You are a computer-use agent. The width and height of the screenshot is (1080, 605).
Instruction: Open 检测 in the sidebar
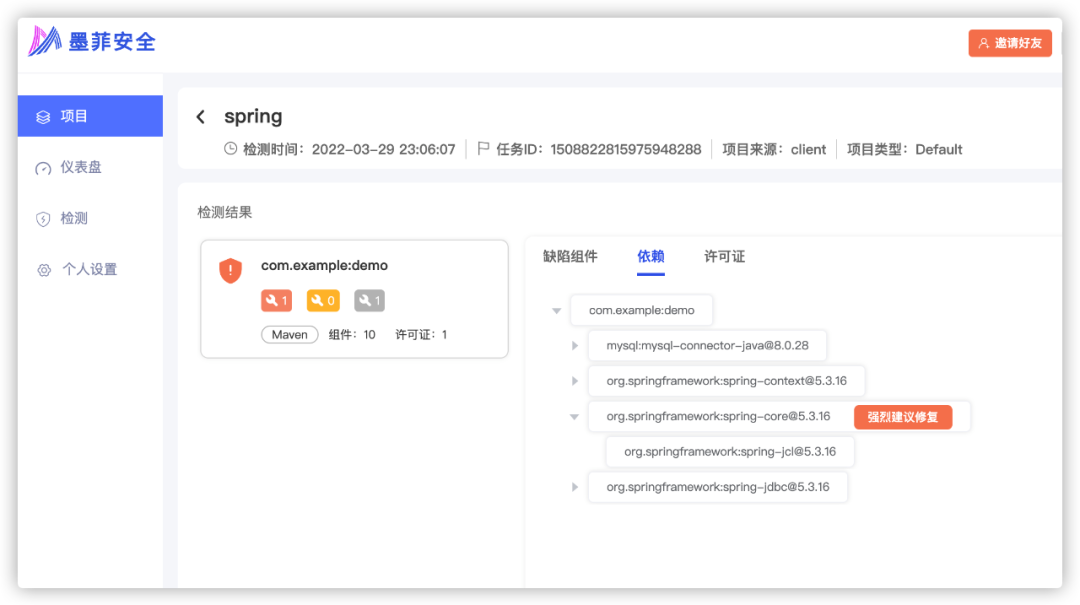74,218
